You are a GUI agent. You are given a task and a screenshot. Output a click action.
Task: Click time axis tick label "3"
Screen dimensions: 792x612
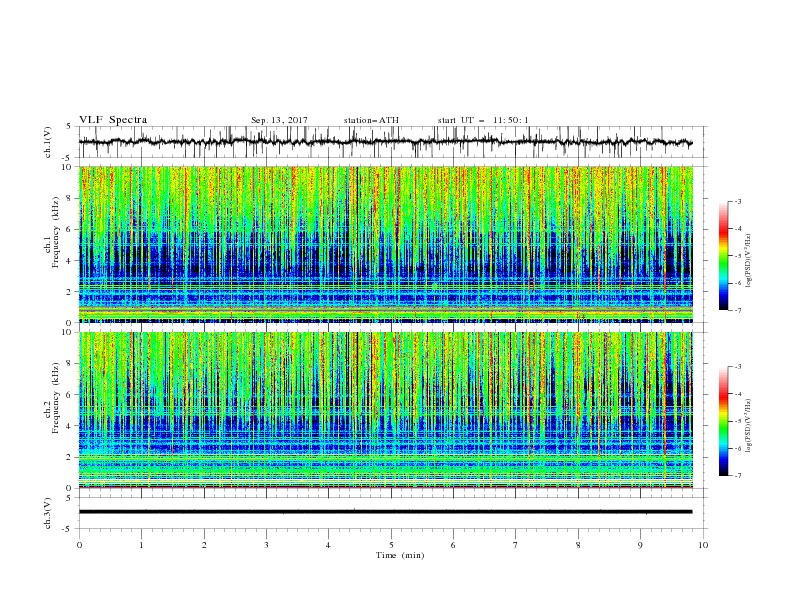click(266, 545)
